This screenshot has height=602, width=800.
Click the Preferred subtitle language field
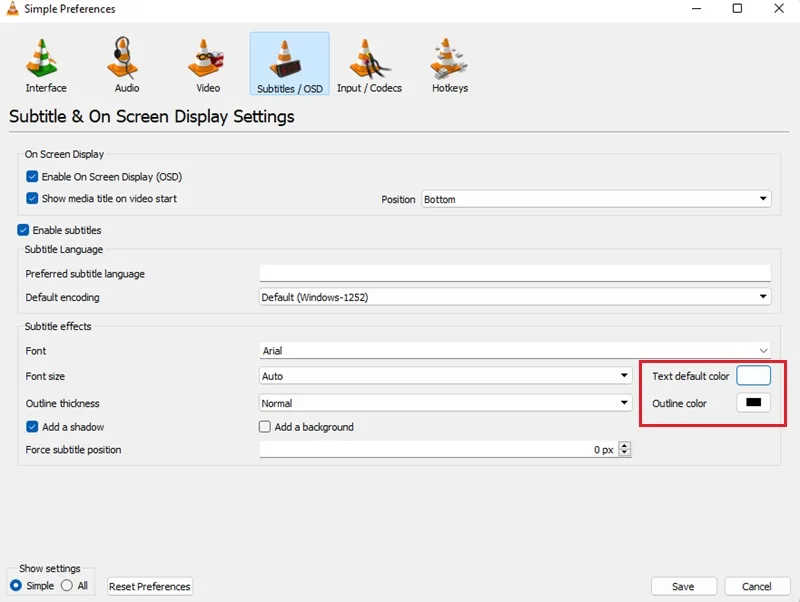(515, 273)
